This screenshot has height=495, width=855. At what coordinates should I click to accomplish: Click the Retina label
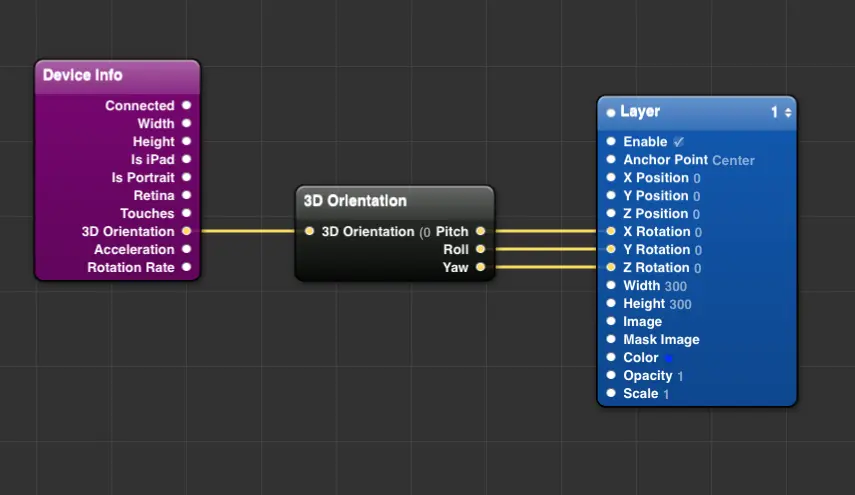tap(154, 195)
